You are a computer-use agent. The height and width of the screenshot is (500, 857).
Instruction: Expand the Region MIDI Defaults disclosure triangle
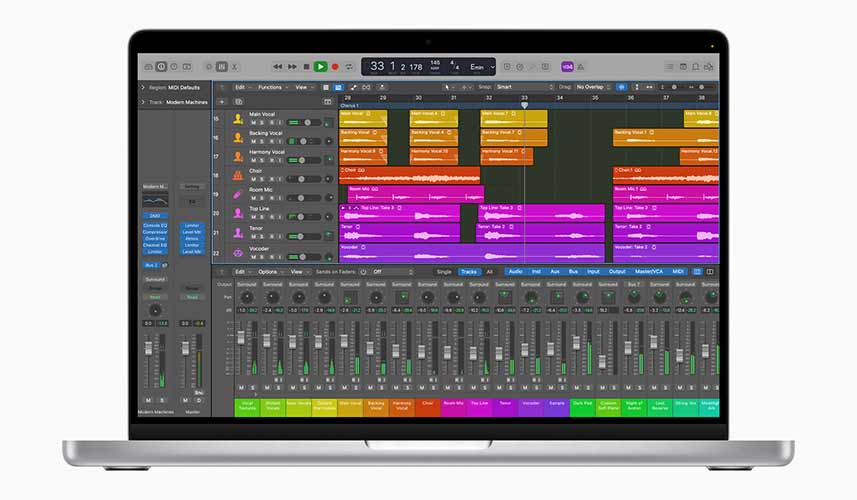tap(142, 87)
